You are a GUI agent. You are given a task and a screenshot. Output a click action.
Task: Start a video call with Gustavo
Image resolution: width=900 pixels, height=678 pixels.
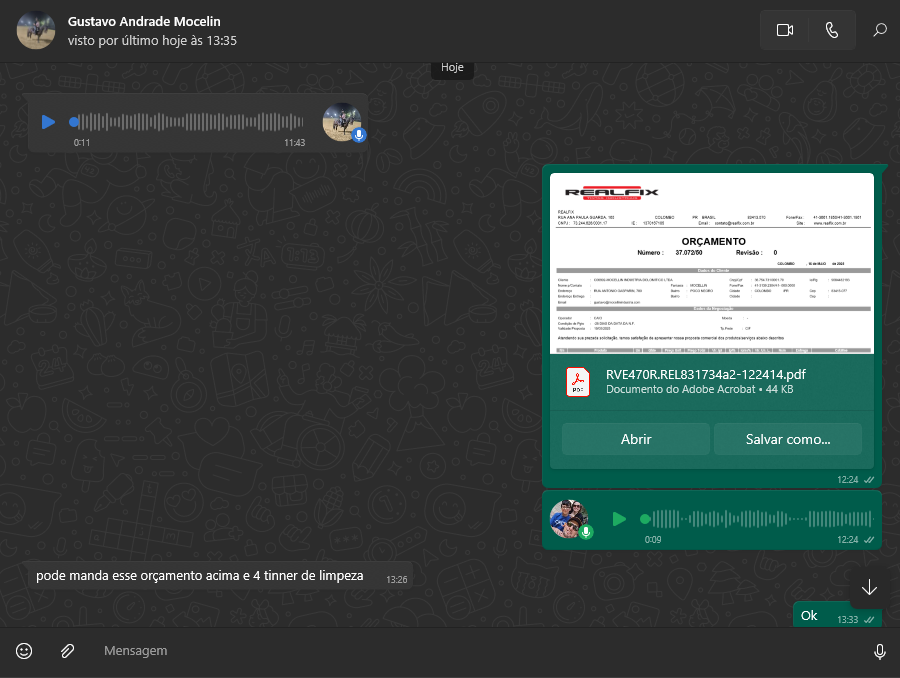click(784, 30)
